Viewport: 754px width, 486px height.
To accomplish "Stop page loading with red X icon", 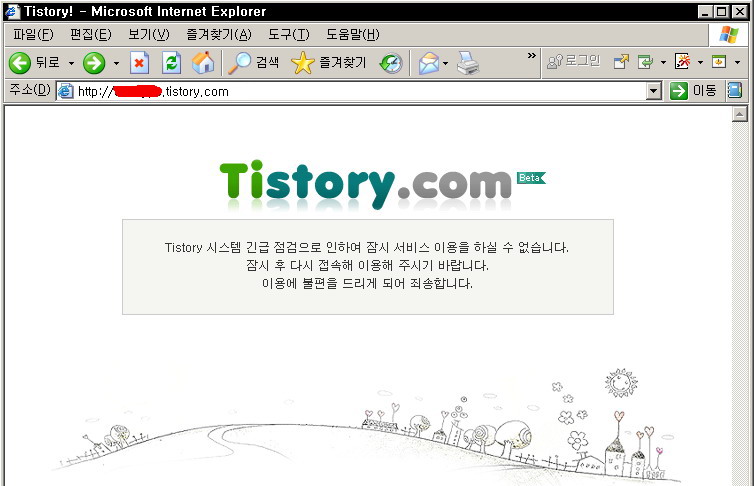I will click(139, 62).
